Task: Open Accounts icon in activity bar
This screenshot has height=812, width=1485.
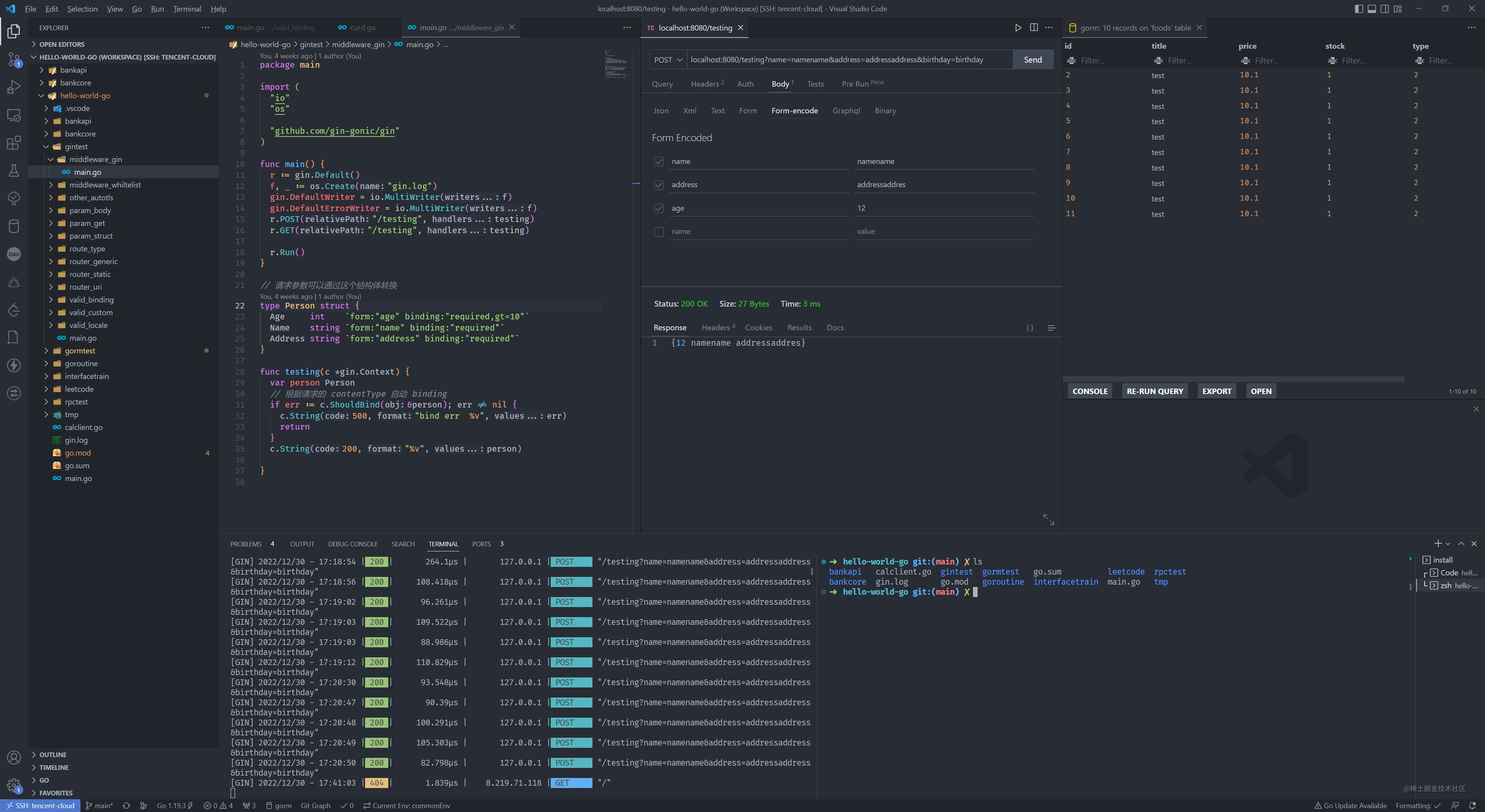Action: pos(14,757)
